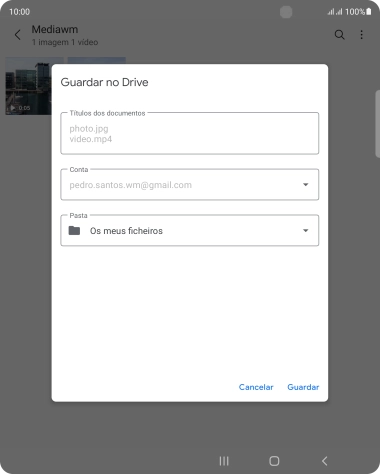Tap the recent apps navigation icon
Viewport: 380px width, 474px height.
[x=224, y=461]
